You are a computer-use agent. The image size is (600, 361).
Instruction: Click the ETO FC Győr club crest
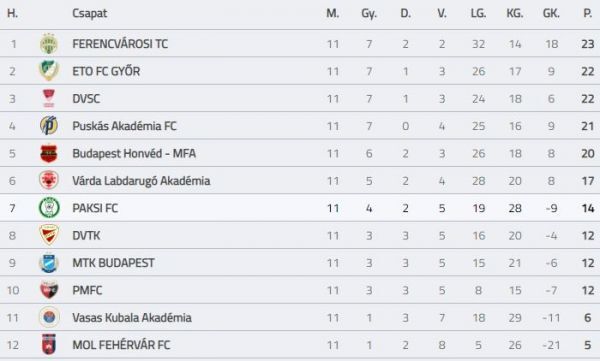49,71
